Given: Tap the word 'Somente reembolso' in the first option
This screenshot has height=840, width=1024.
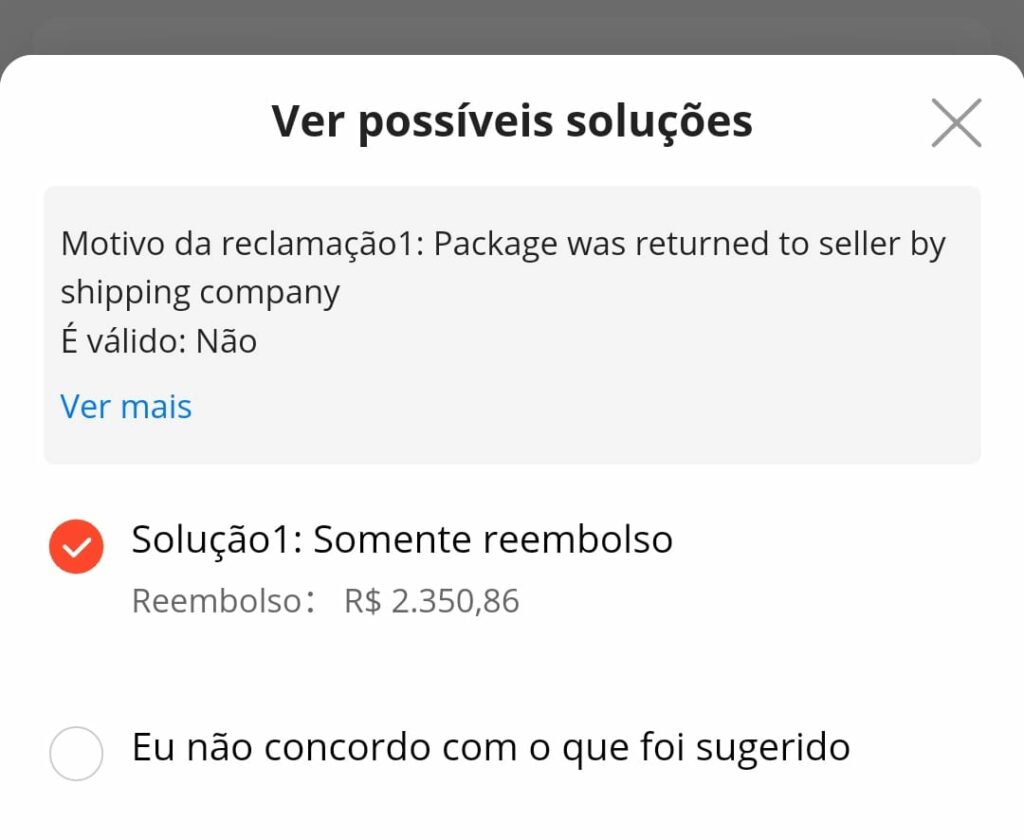Looking at the screenshot, I should tap(493, 540).
